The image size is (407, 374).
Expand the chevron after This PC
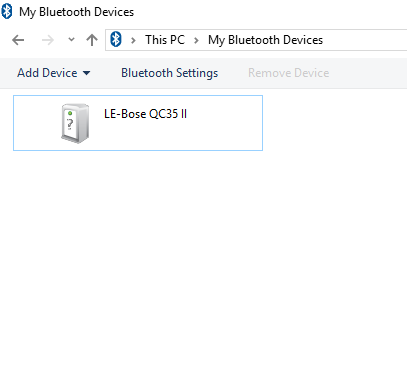click(x=196, y=40)
